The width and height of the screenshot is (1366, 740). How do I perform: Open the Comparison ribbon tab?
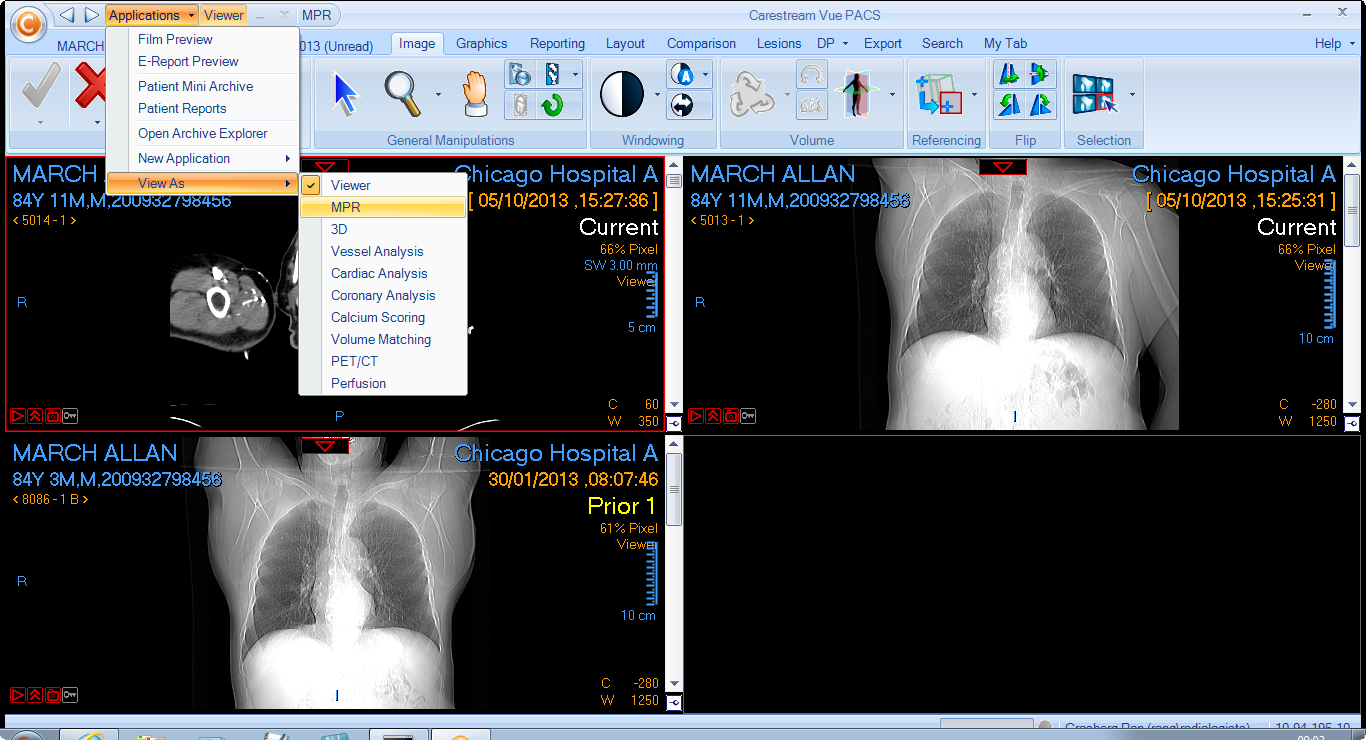[x=701, y=43]
